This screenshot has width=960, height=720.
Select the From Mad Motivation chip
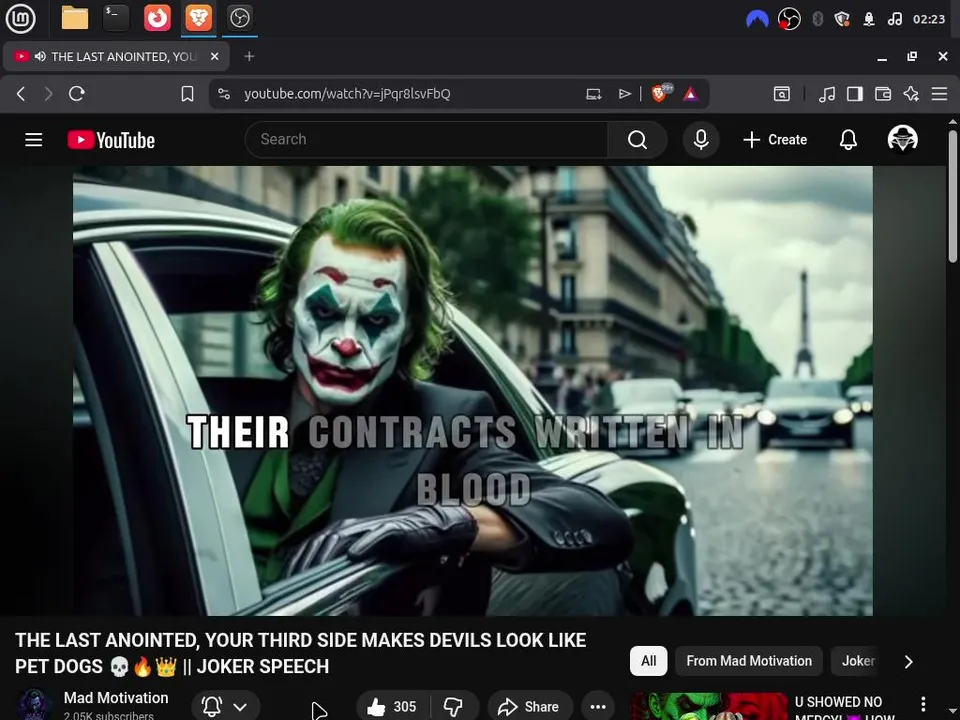(749, 661)
